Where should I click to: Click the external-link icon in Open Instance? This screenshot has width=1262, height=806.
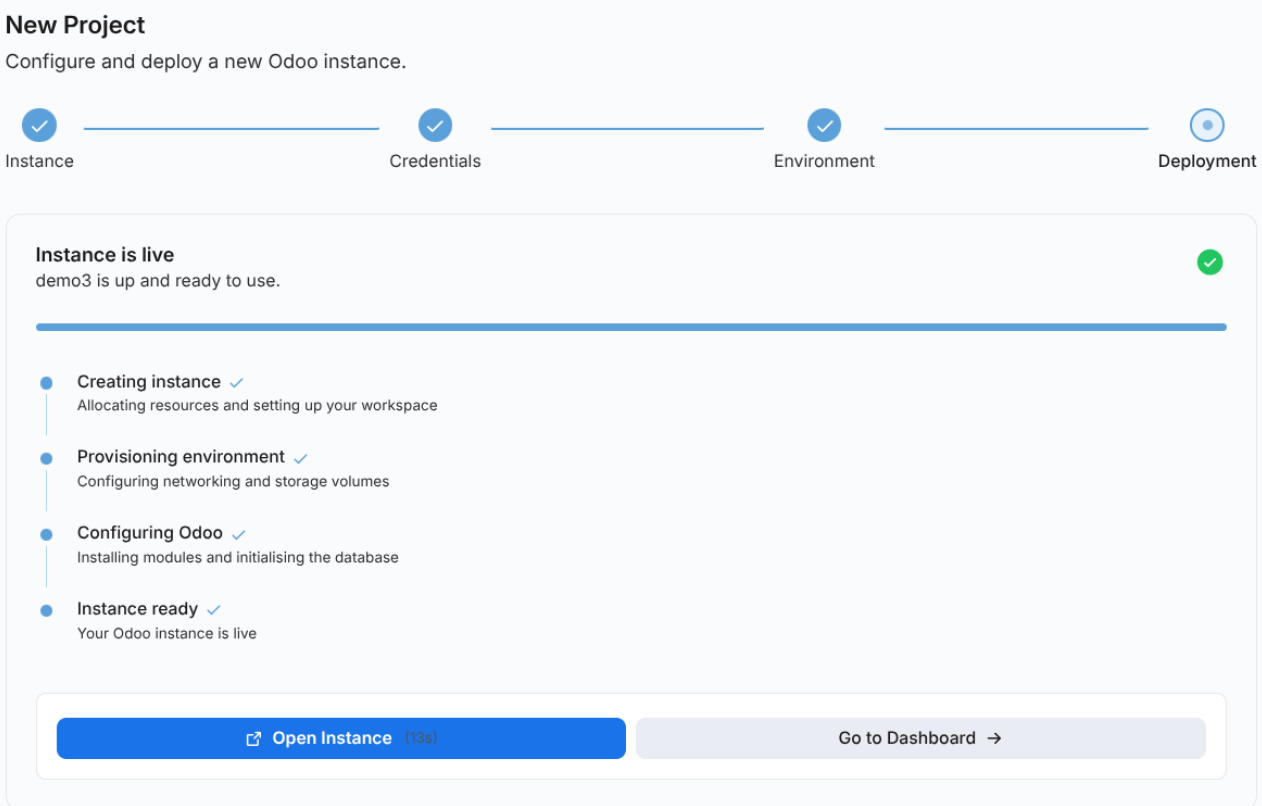pos(254,739)
